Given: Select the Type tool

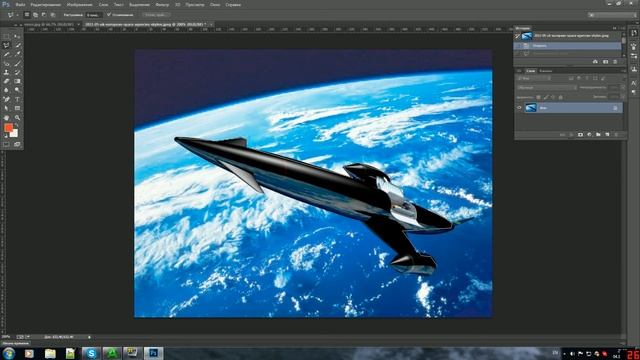Looking at the screenshot, I should click(17, 99).
